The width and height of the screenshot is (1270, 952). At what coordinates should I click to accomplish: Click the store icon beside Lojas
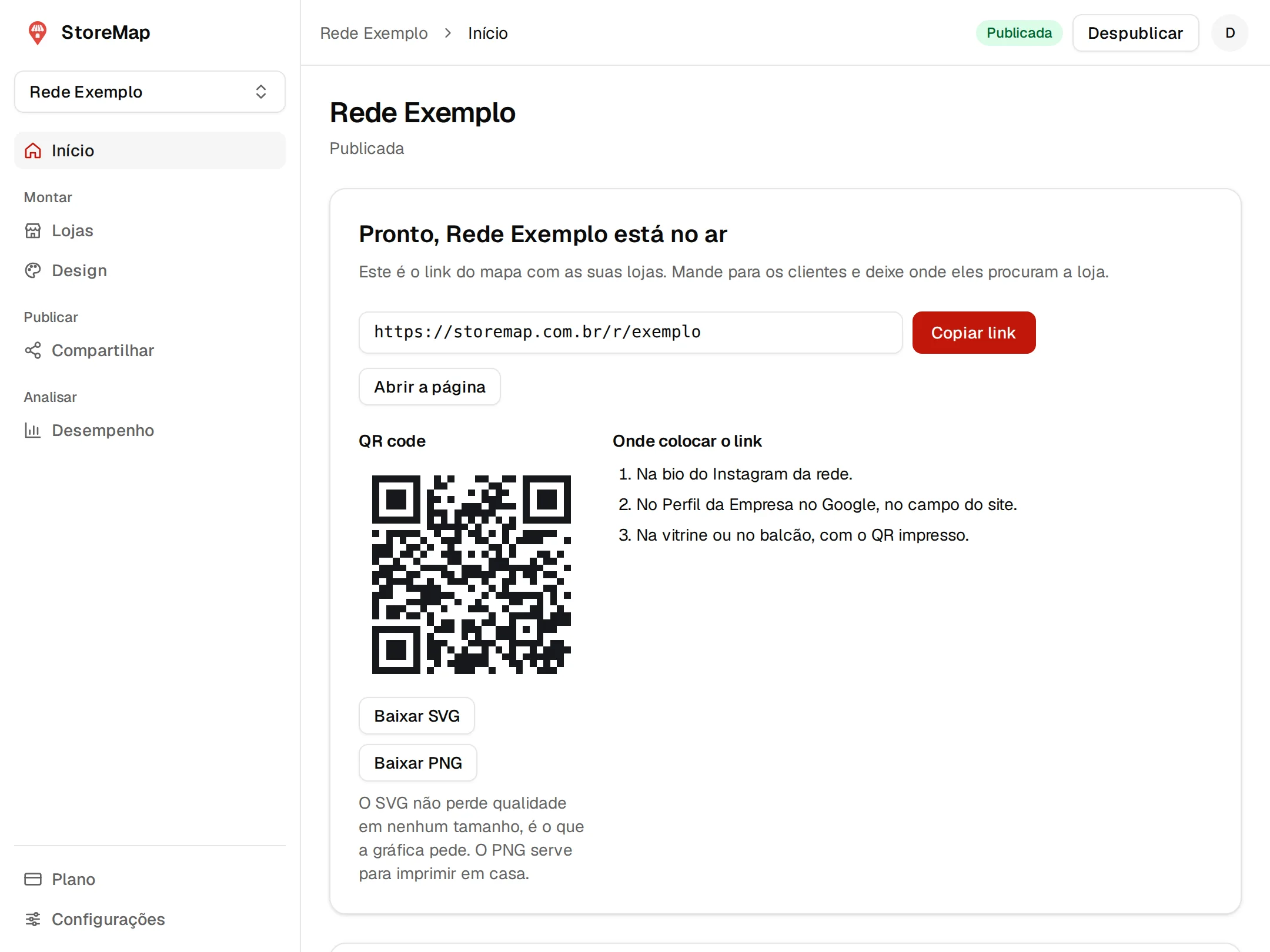[33, 231]
